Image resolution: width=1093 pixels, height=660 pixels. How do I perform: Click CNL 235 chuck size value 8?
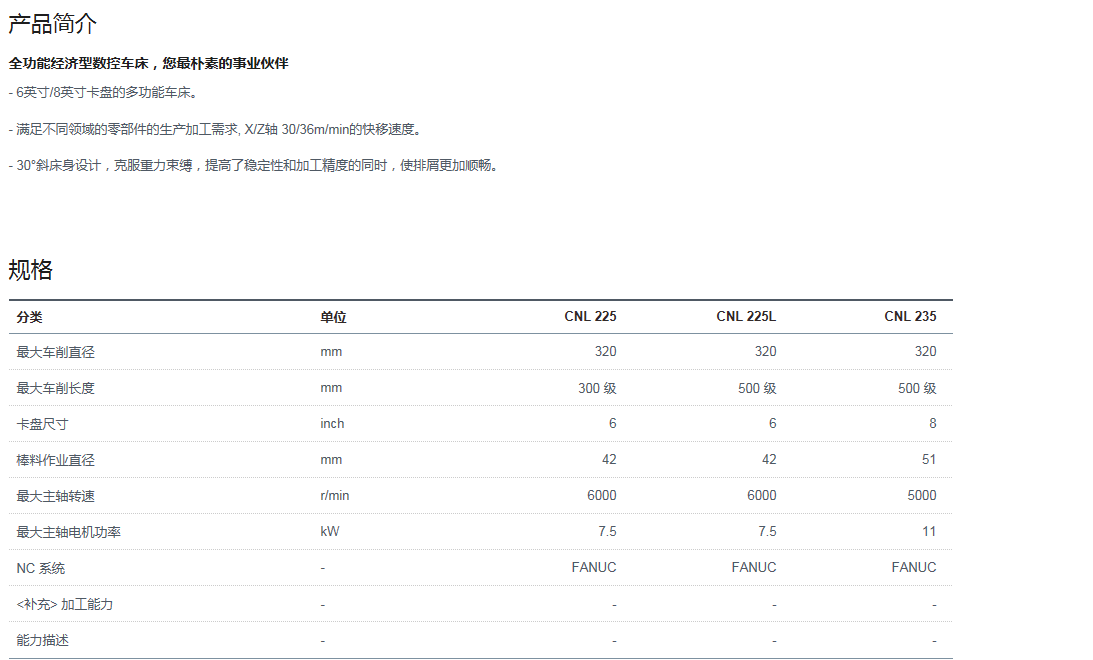pyautogui.click(x=933, y=424)
